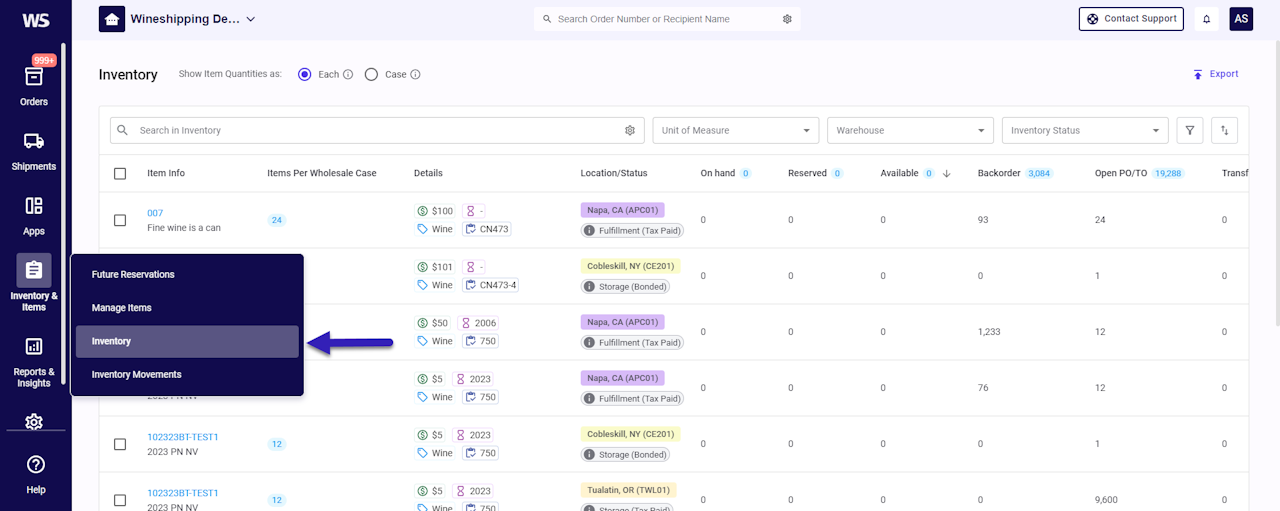1280x511 pixels.
Task: Tick the checkbox for item 007
Action: [x=120, y=220]
